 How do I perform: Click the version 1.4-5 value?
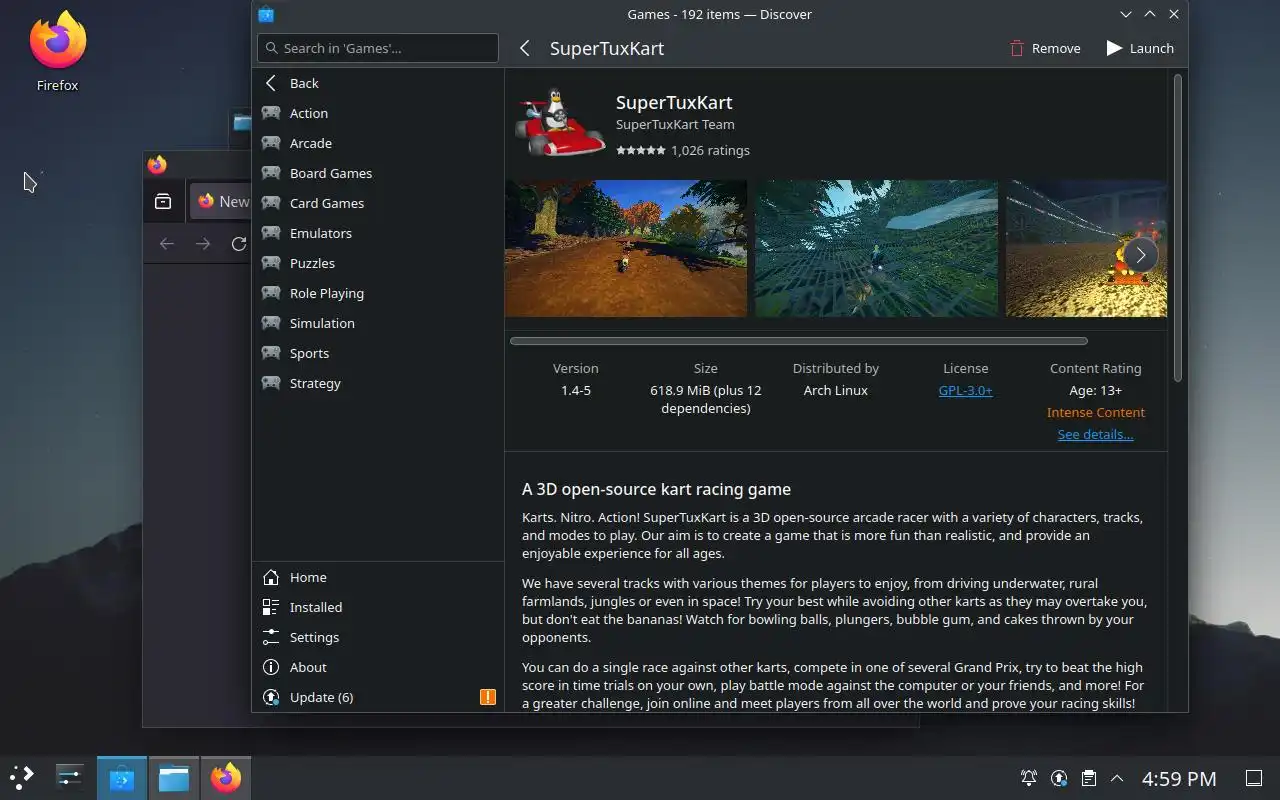(576, 390)
